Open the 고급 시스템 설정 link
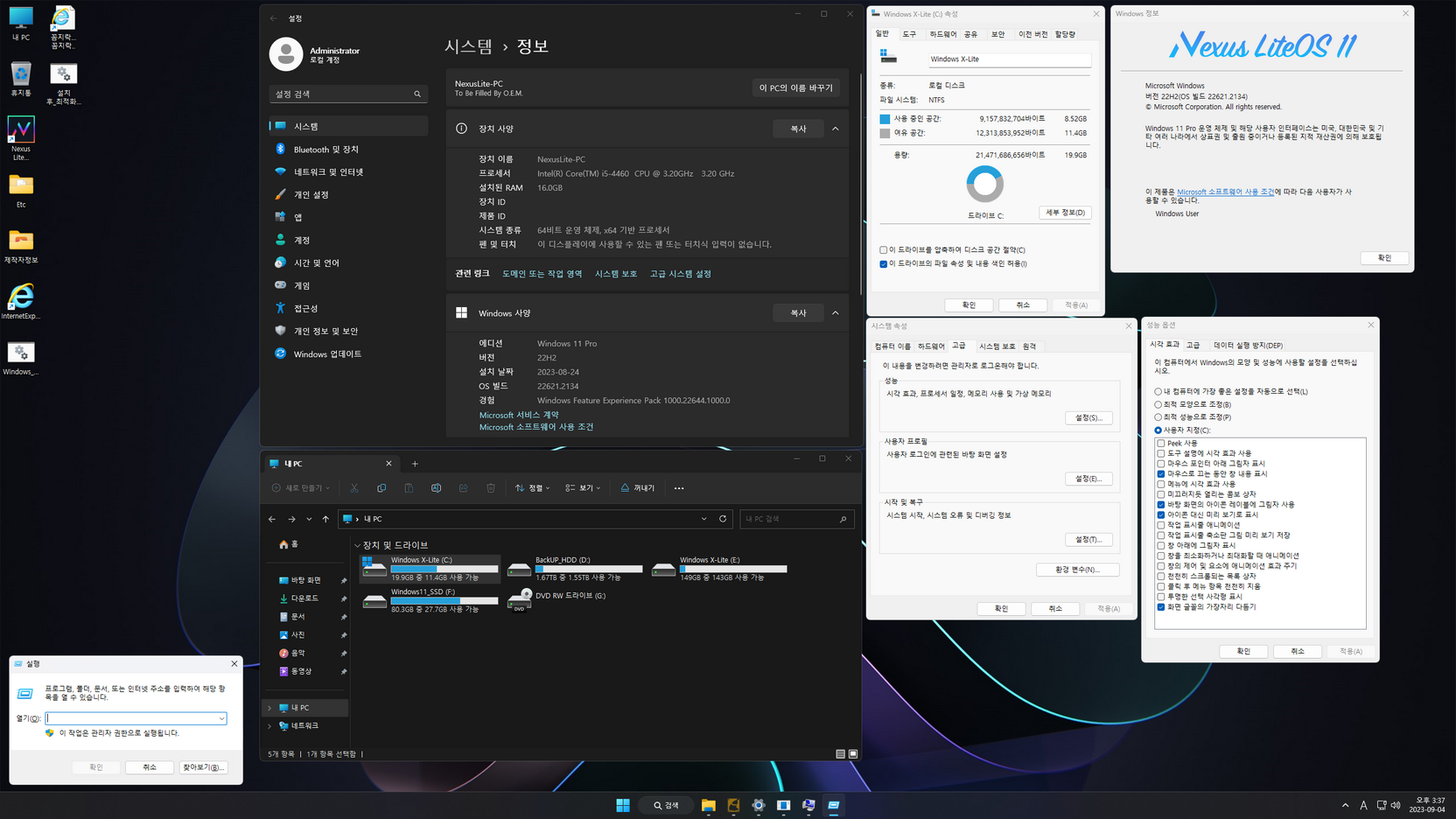 click(x=680, y=274)
